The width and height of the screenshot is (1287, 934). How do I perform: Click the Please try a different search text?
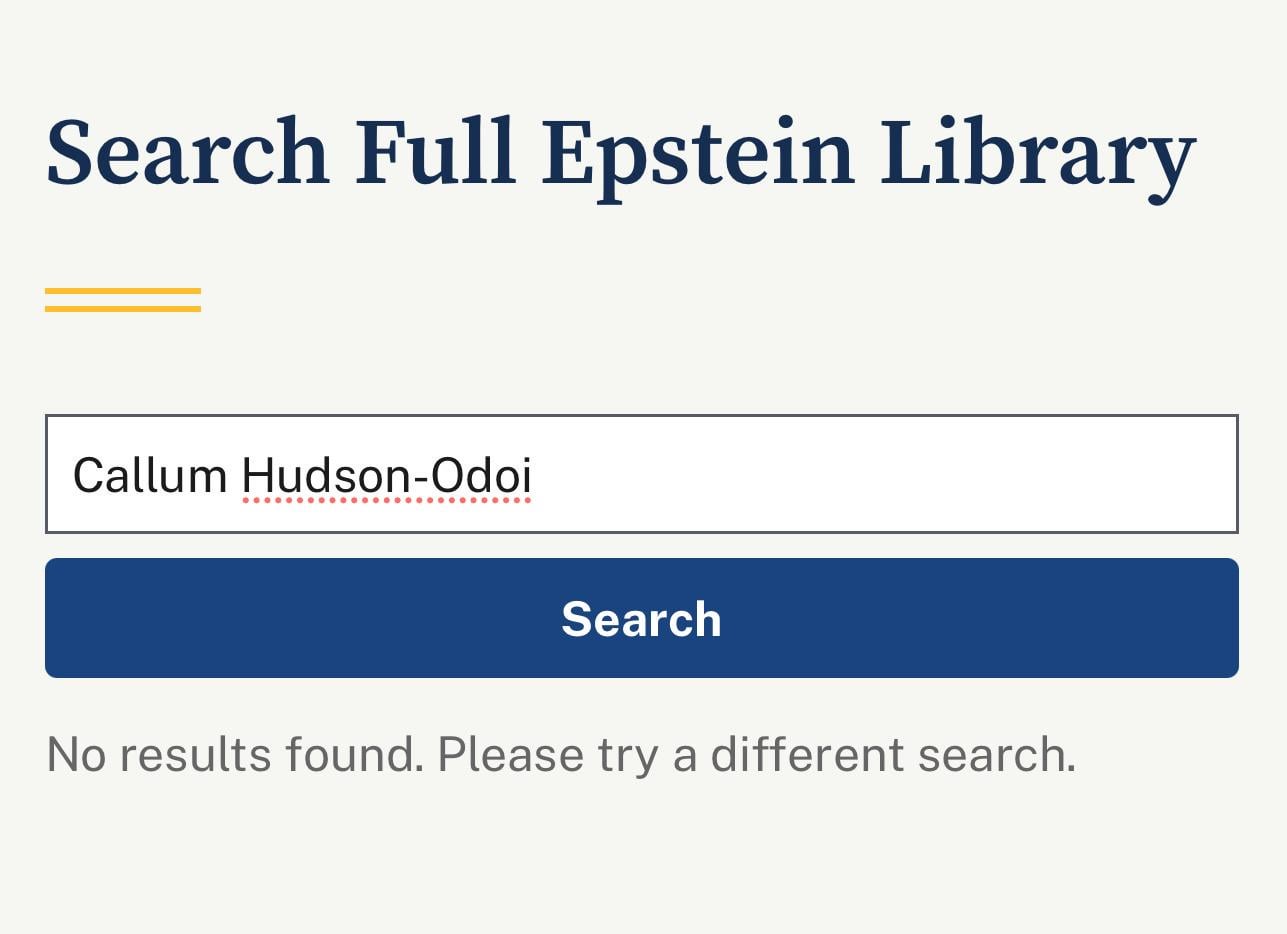click(x=756, y=755)
